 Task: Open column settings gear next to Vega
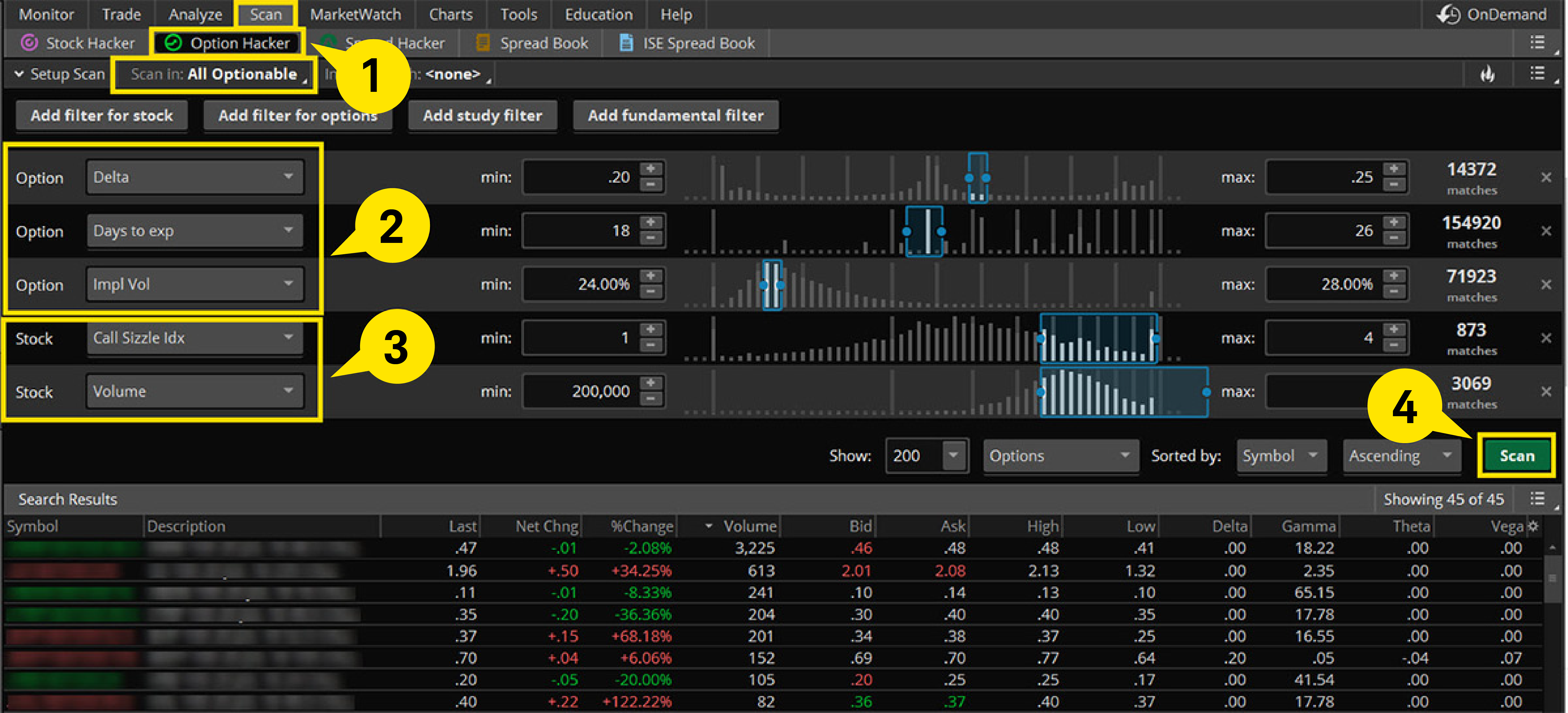click(1533, 526)
